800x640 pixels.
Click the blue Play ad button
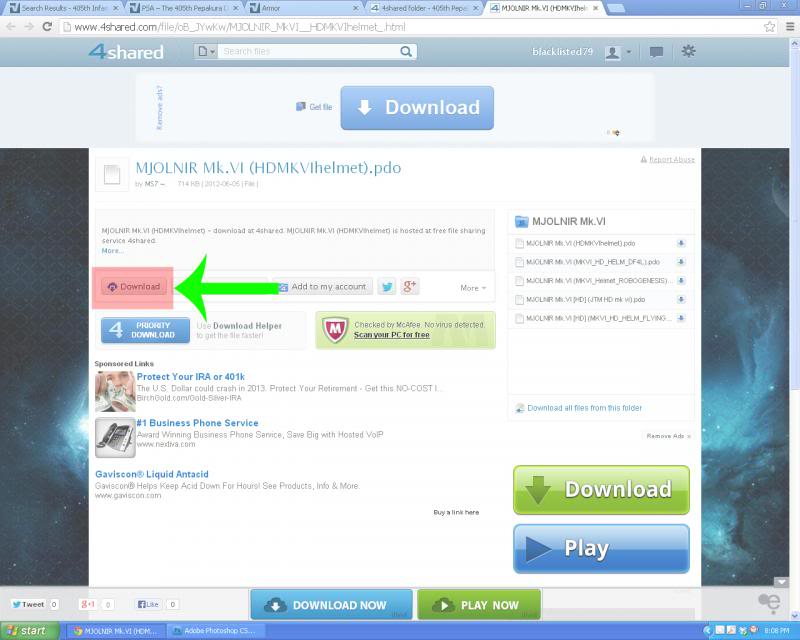(601, 549)
